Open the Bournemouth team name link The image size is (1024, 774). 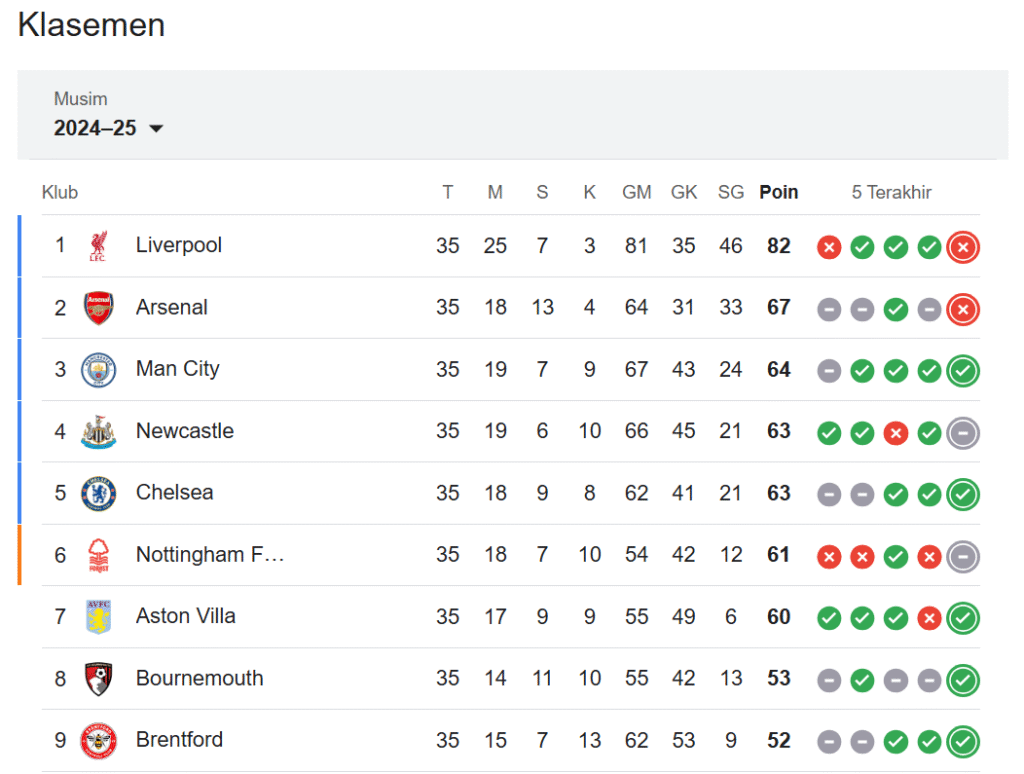click(x=199, y=678)
